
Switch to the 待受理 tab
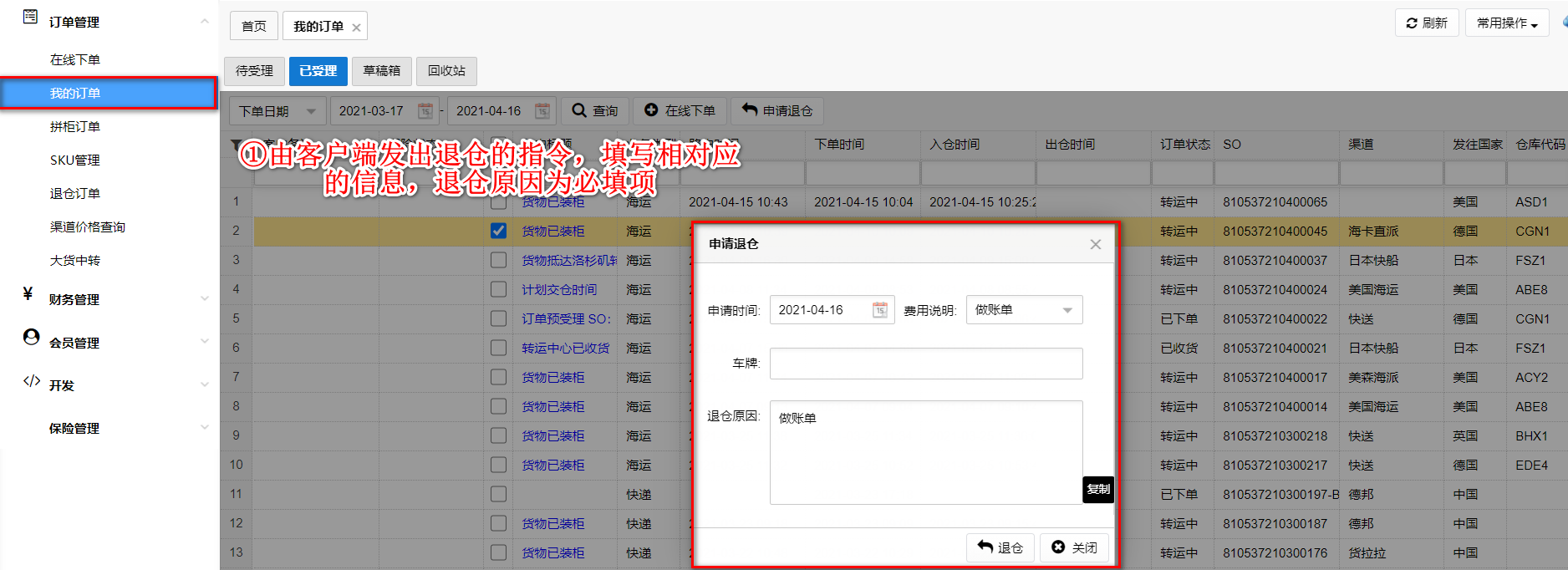coord(254,71)
